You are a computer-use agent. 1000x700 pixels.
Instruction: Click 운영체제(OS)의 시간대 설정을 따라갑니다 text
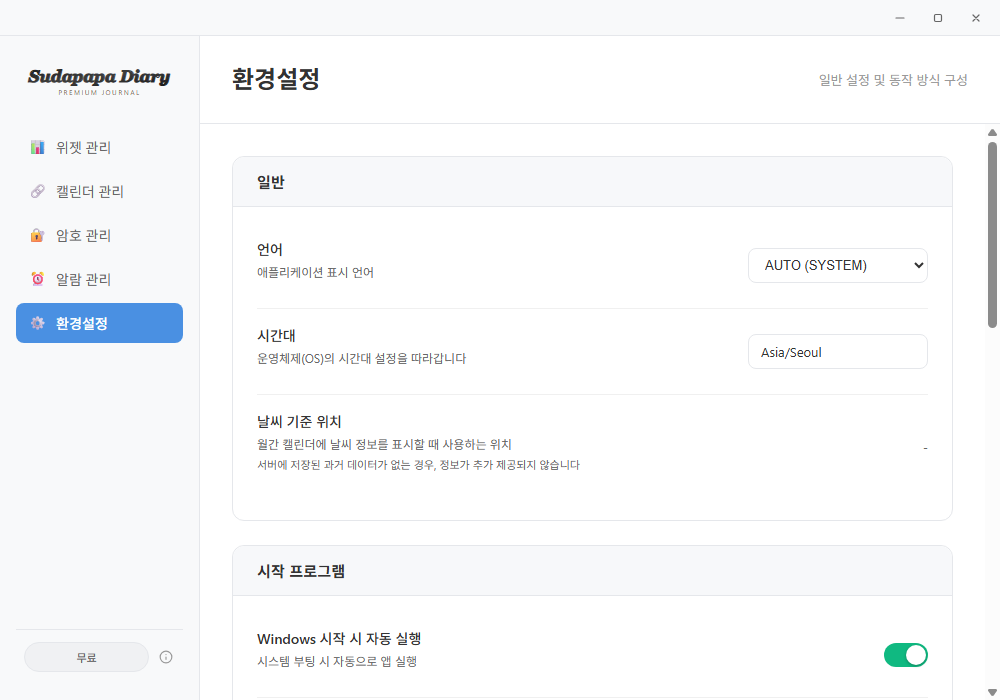coord(362,358)
